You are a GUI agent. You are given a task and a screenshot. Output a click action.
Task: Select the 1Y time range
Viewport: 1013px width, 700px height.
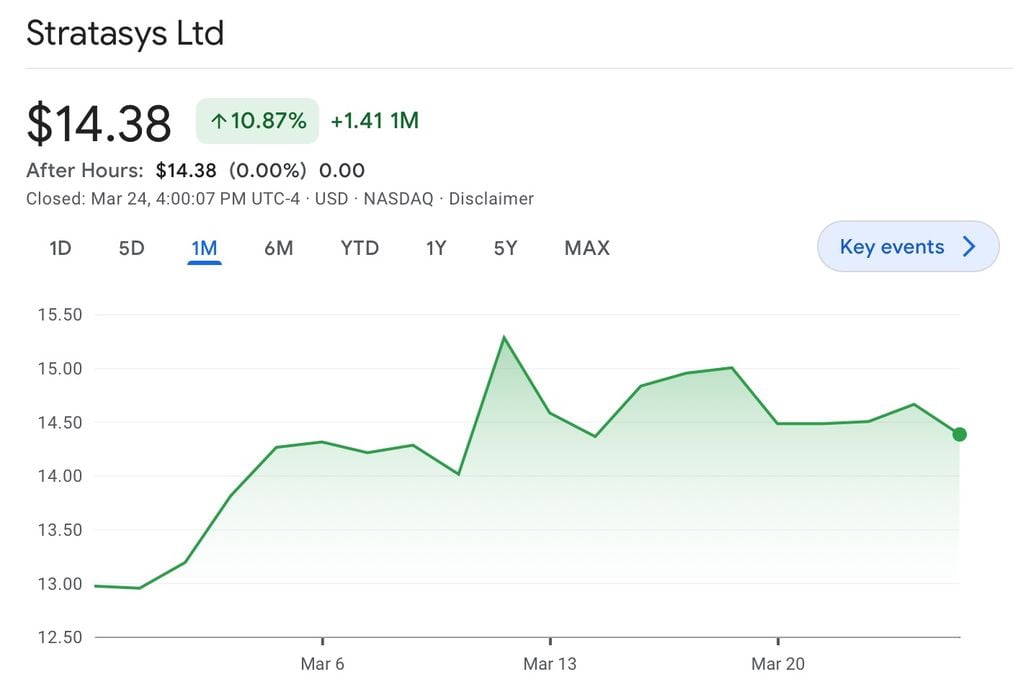click(436, 248)
